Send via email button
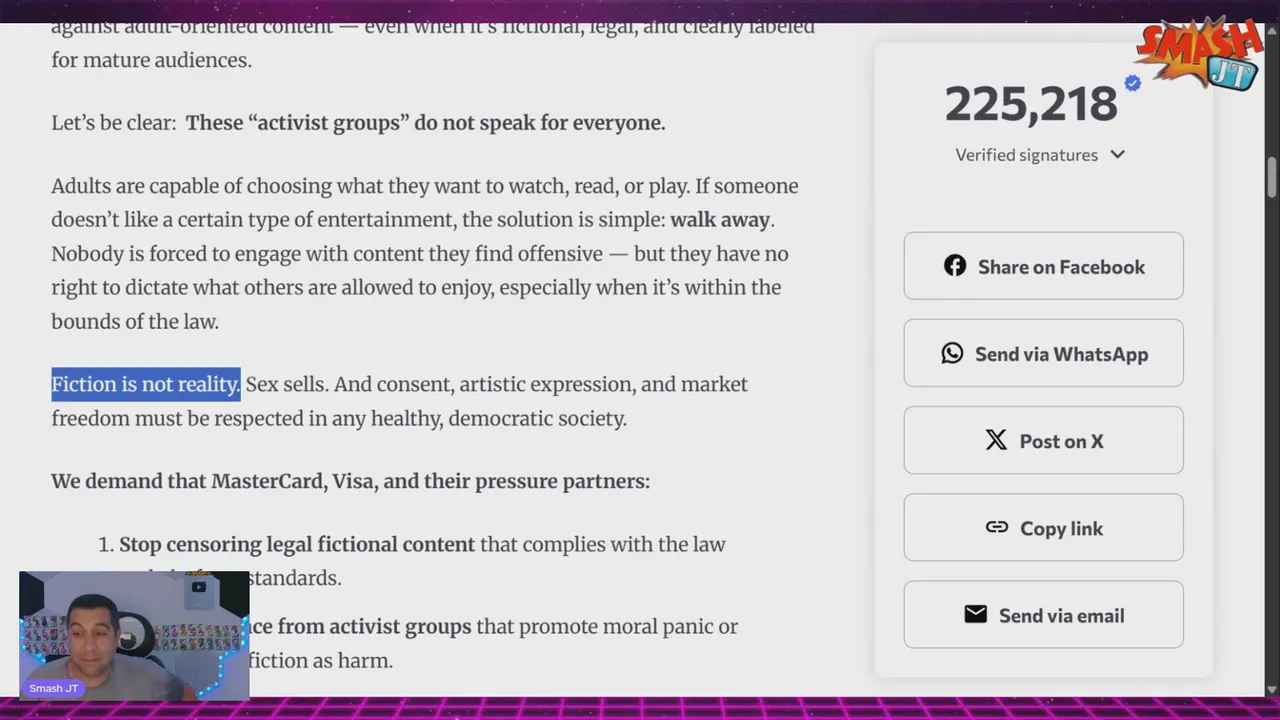The image size is (1280, 720). click(x=1043, y=614)
